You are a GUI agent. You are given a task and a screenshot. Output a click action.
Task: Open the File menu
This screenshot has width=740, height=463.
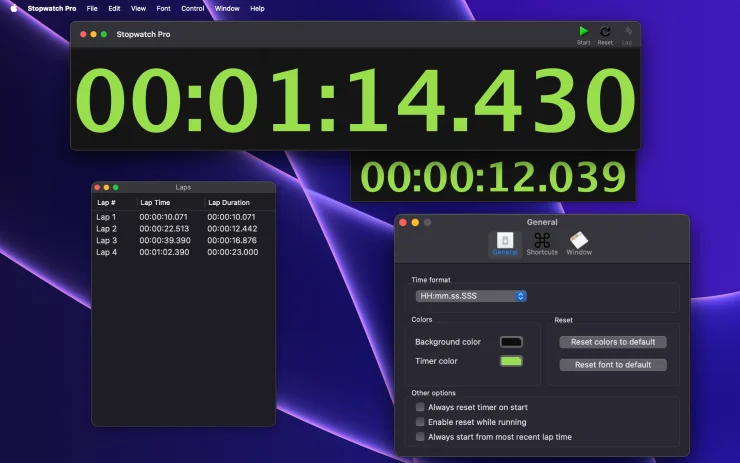tap(92, 8)
